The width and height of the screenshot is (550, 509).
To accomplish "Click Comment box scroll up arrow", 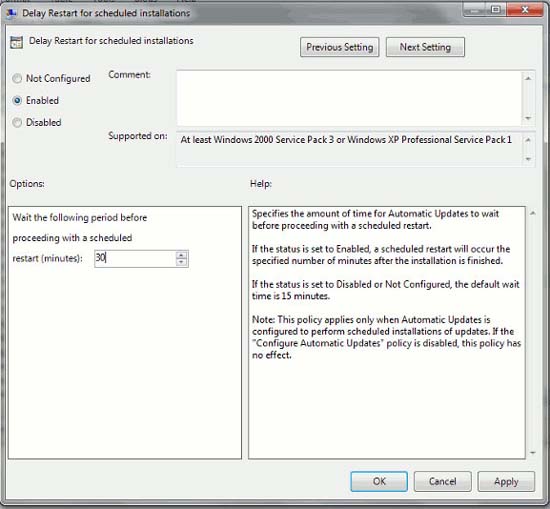I will [528, 78].
